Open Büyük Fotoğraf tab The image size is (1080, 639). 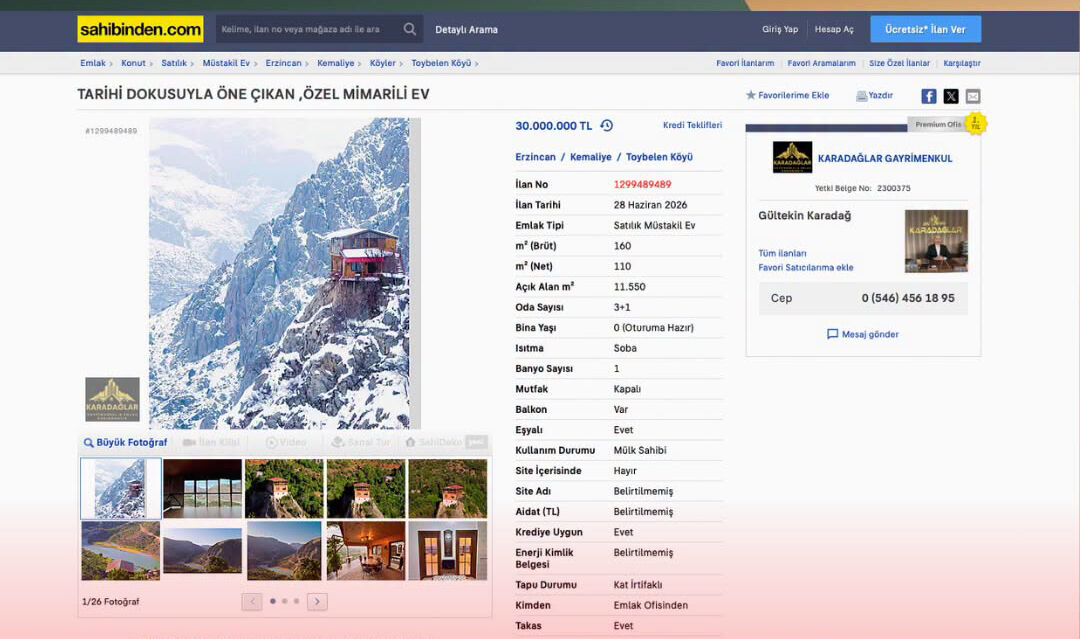point(125,442)
